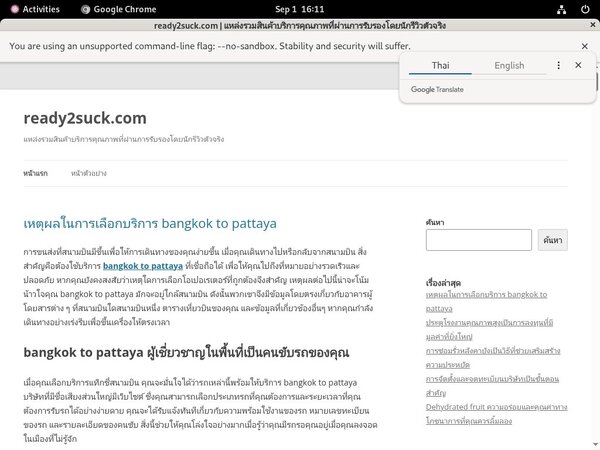
Task: Open Google Translate options three-dot menu
Action: click(x=559, y=65)
